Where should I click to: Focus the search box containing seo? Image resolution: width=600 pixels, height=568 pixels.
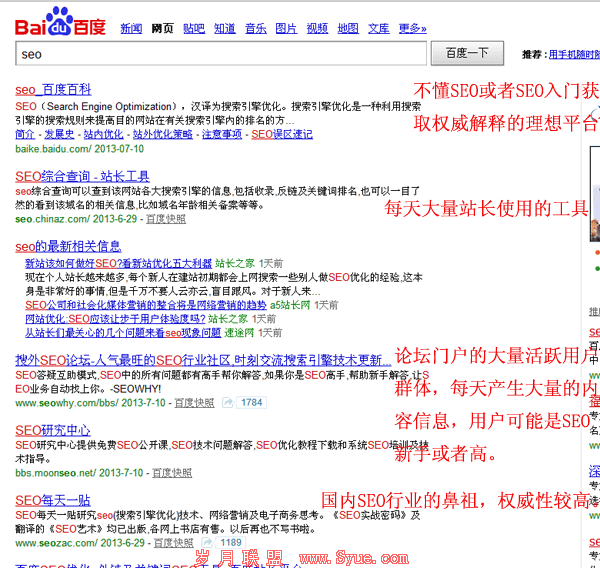221,54
